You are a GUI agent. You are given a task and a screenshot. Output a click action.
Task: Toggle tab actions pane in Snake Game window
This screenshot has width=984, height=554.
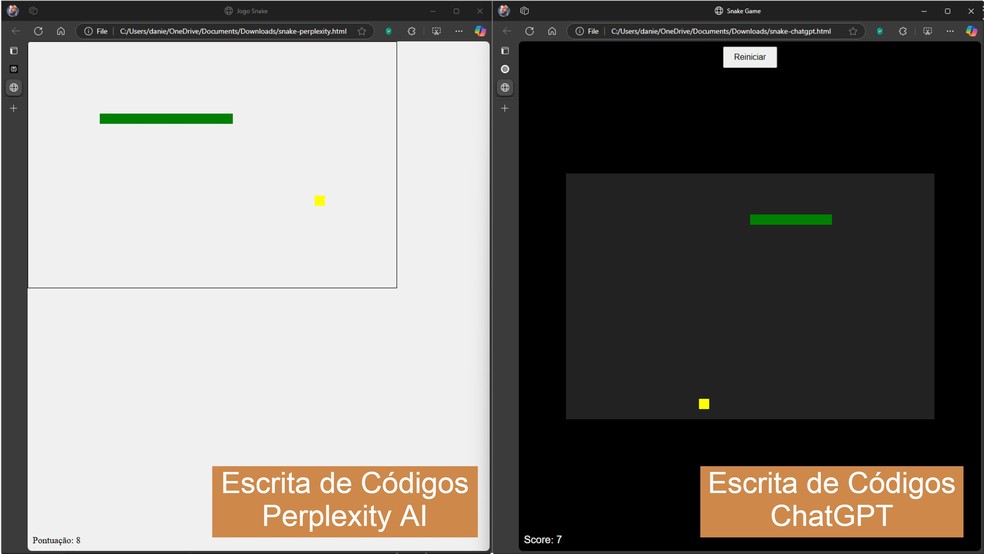tap(505, 50)
